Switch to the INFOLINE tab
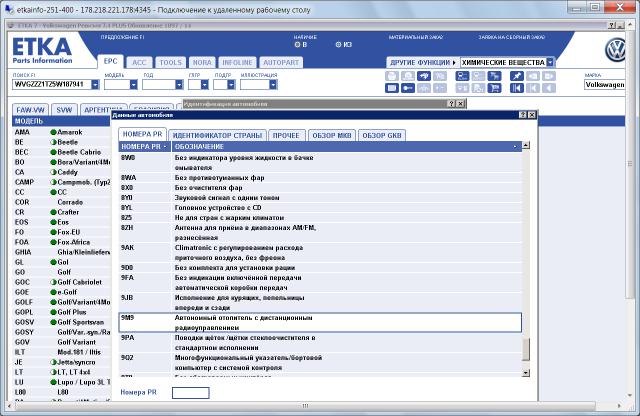 pyautogui.click(x=237, y=62)
